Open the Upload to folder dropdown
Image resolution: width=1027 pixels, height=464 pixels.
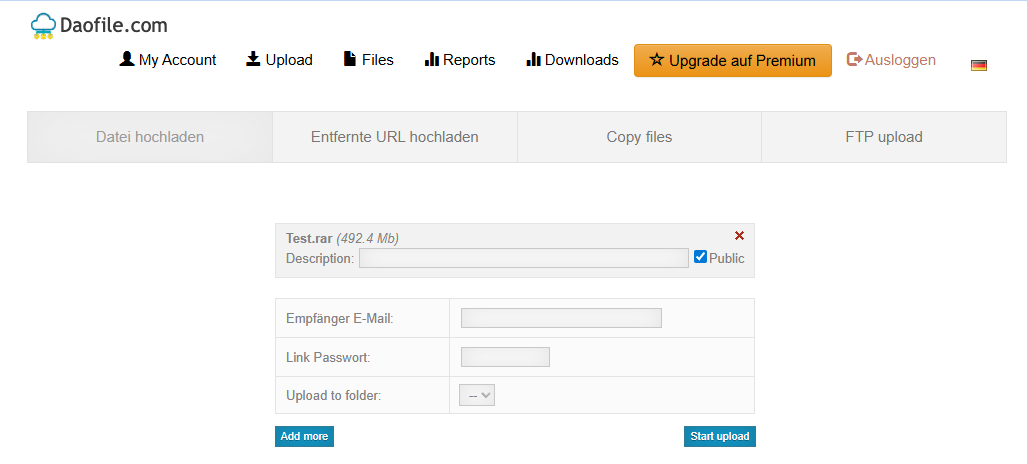pos(477,395)
